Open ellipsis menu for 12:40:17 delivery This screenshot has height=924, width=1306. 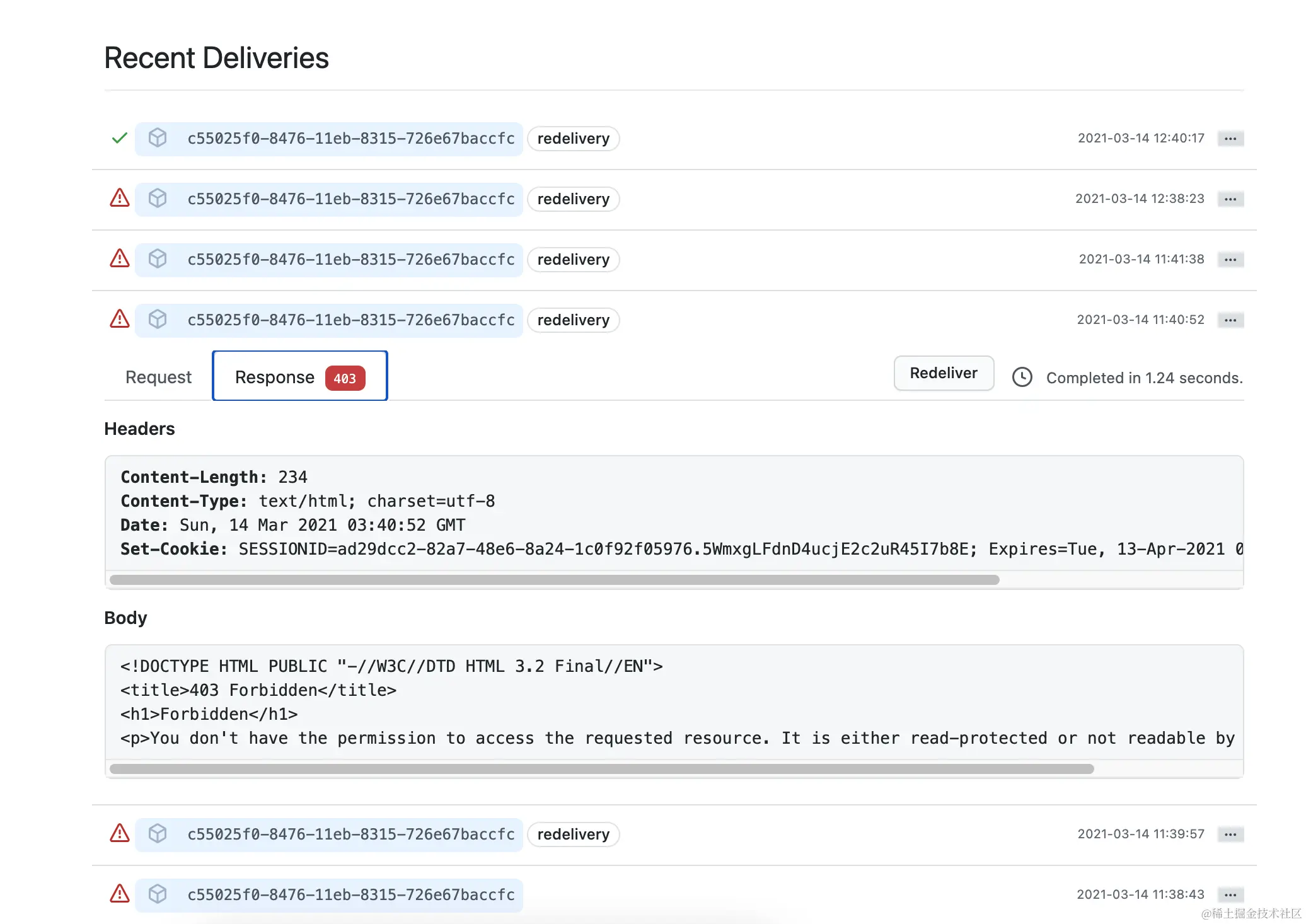tap(1230, 139)
